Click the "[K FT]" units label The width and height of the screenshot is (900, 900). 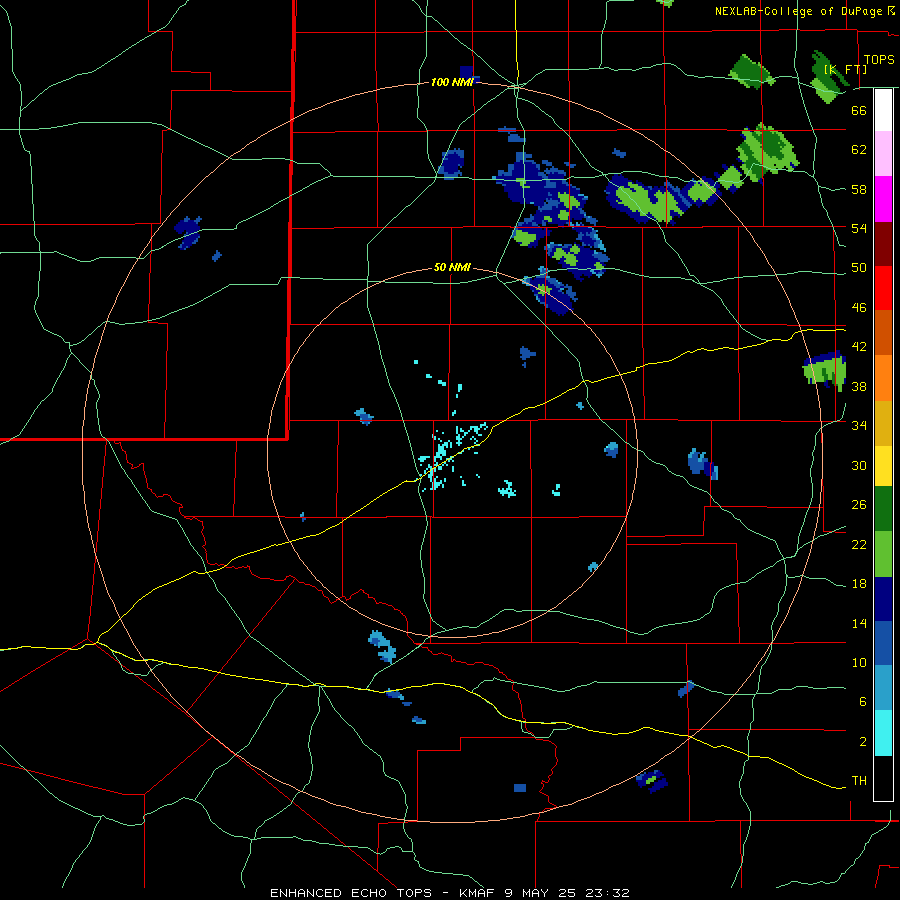pyautogui.click(x=845, y=69)
